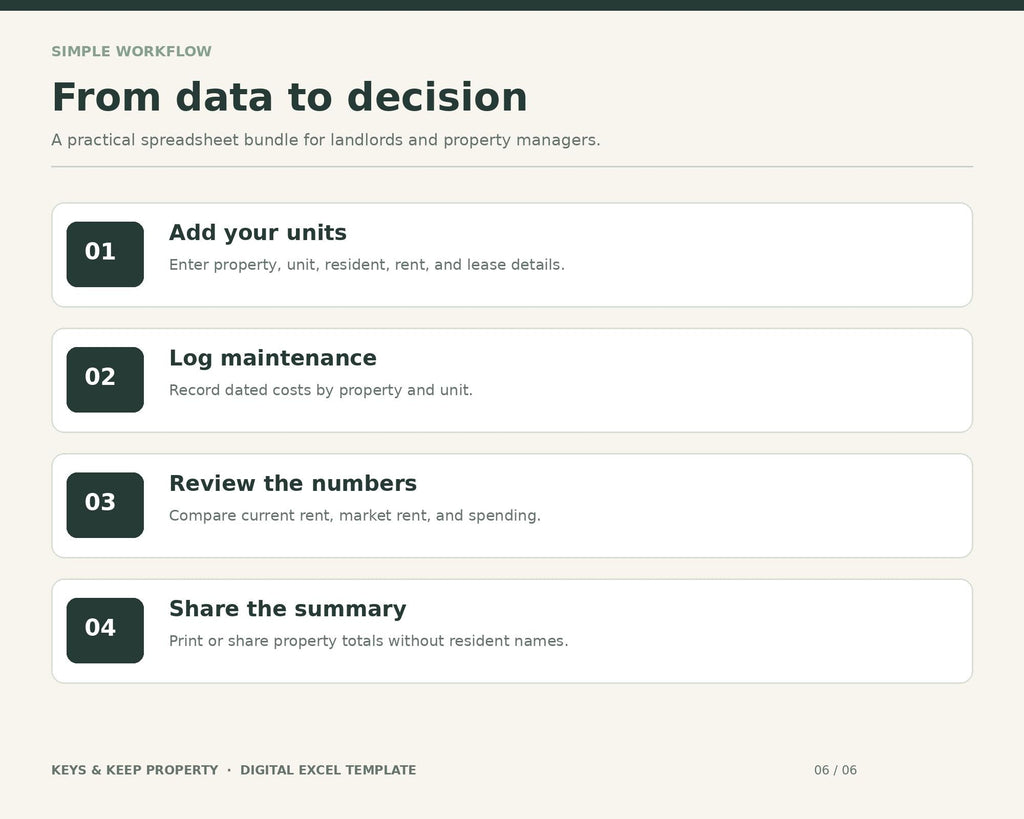Viewport: 1024px width, 819px height.
Task: Click the 04 step number badge
Action: point(105,630)
